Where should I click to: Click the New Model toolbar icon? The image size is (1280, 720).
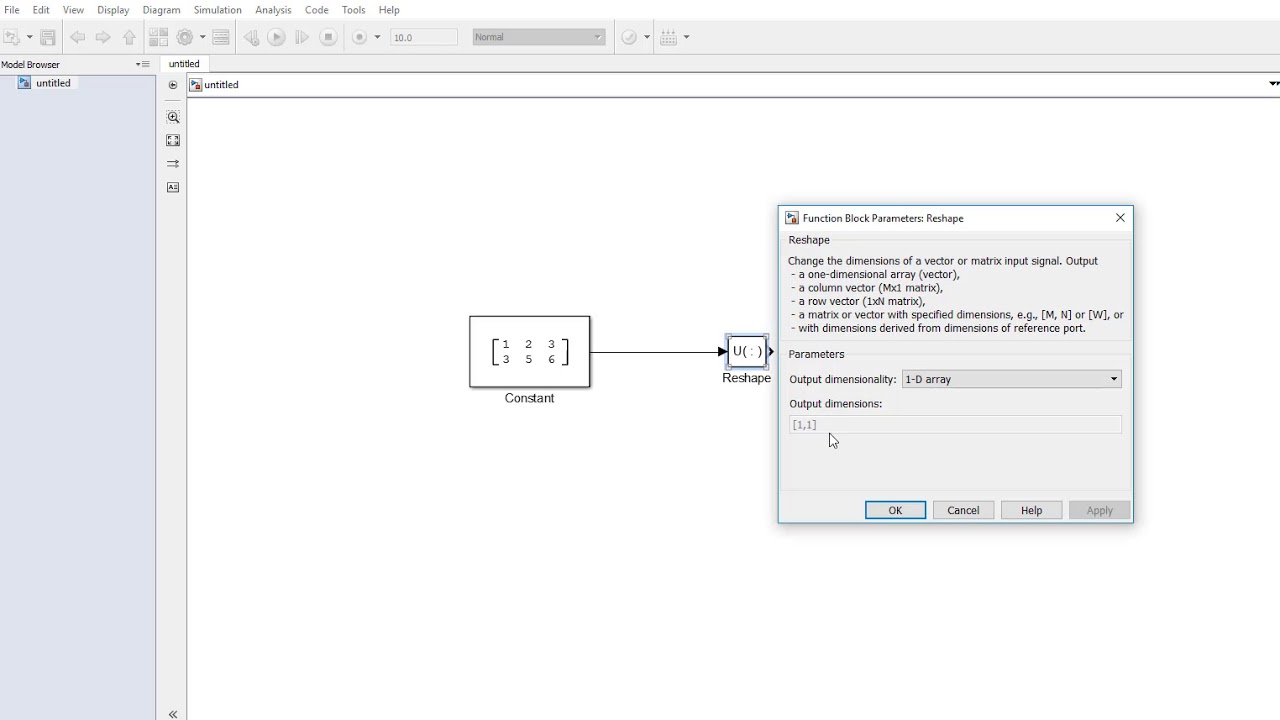(11, 37)
